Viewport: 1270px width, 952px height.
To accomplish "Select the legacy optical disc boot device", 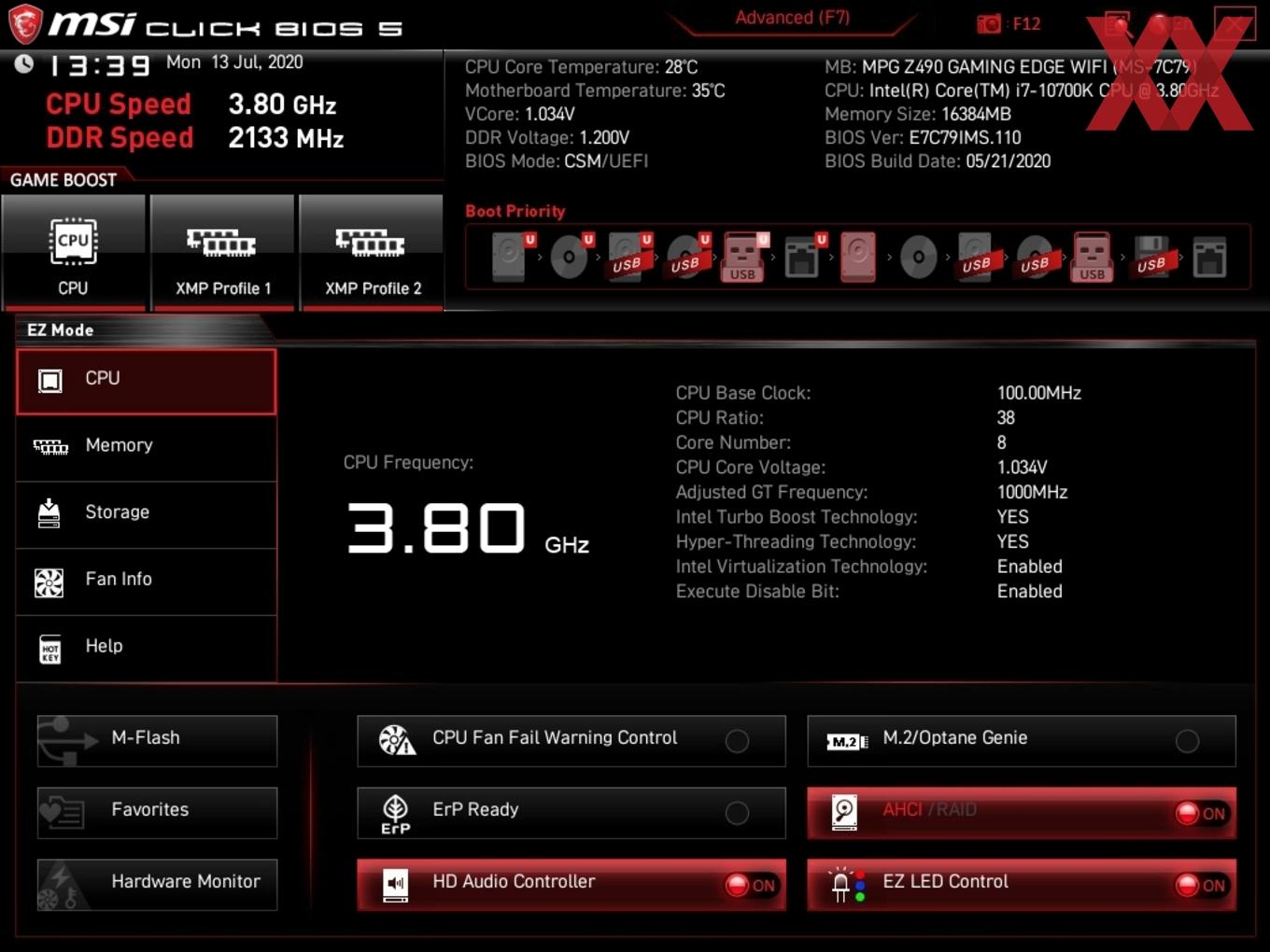I will click(918, 257).
